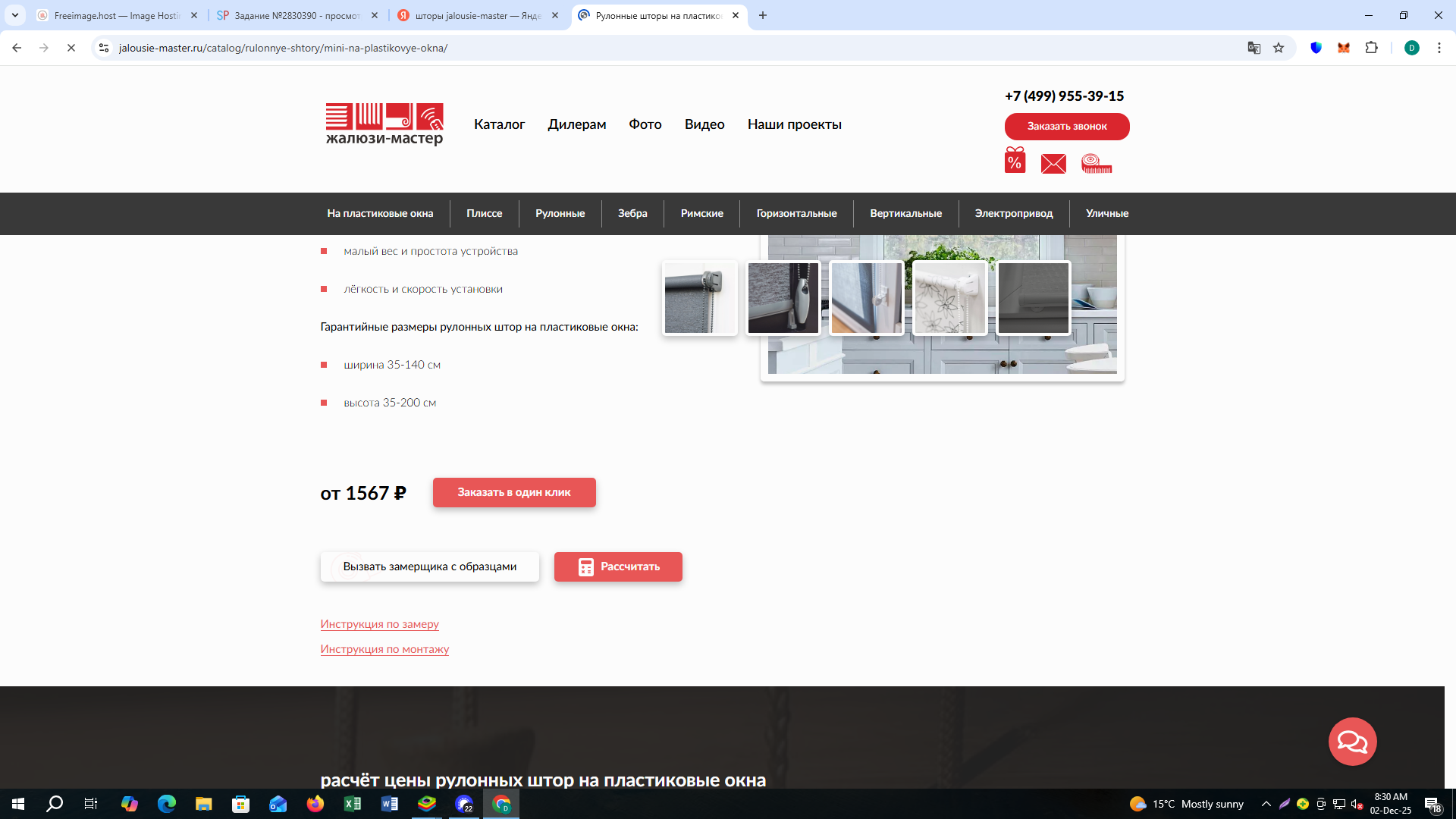Click the Жалюзи-мастер logo
1456x819 pixels.
click(x=384, y=124)
